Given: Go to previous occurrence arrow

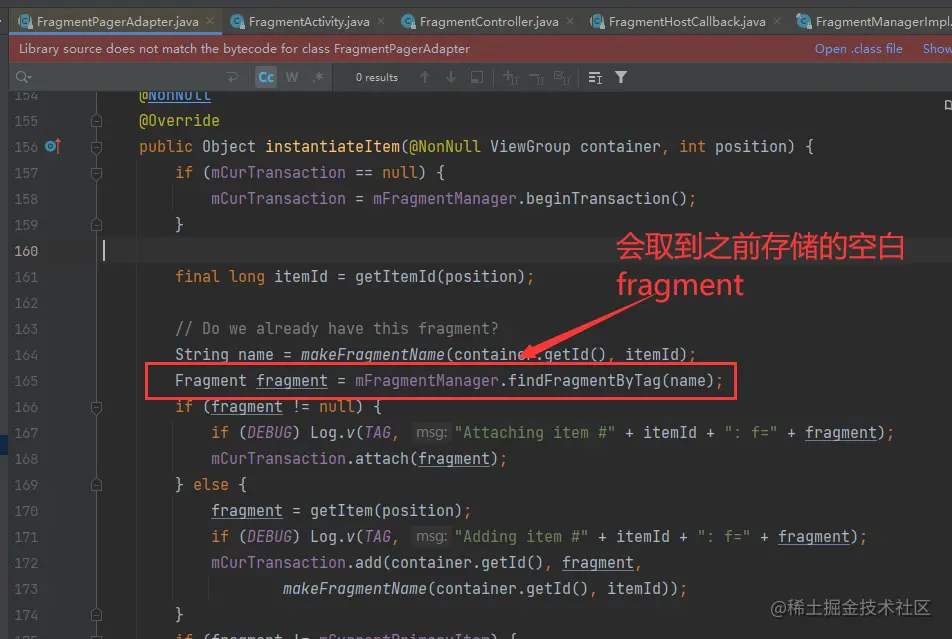Looking at the screenshot, I should click(425, 77).
